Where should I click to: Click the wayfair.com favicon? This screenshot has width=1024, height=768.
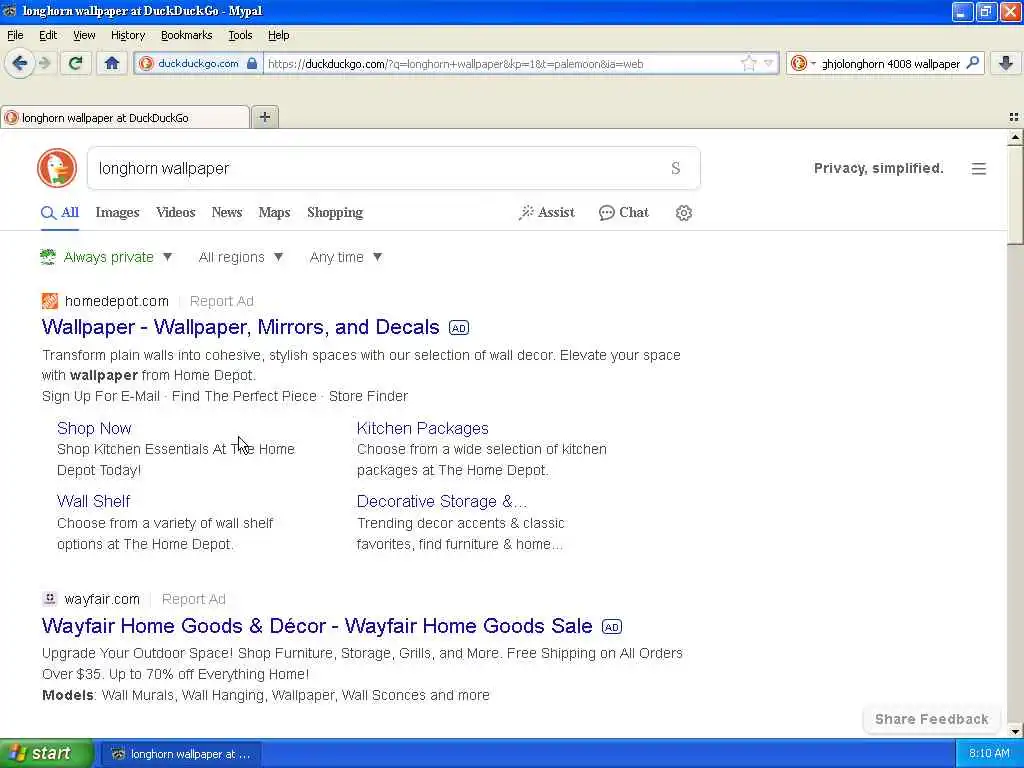pyautogui.click(x=50, y=599)
